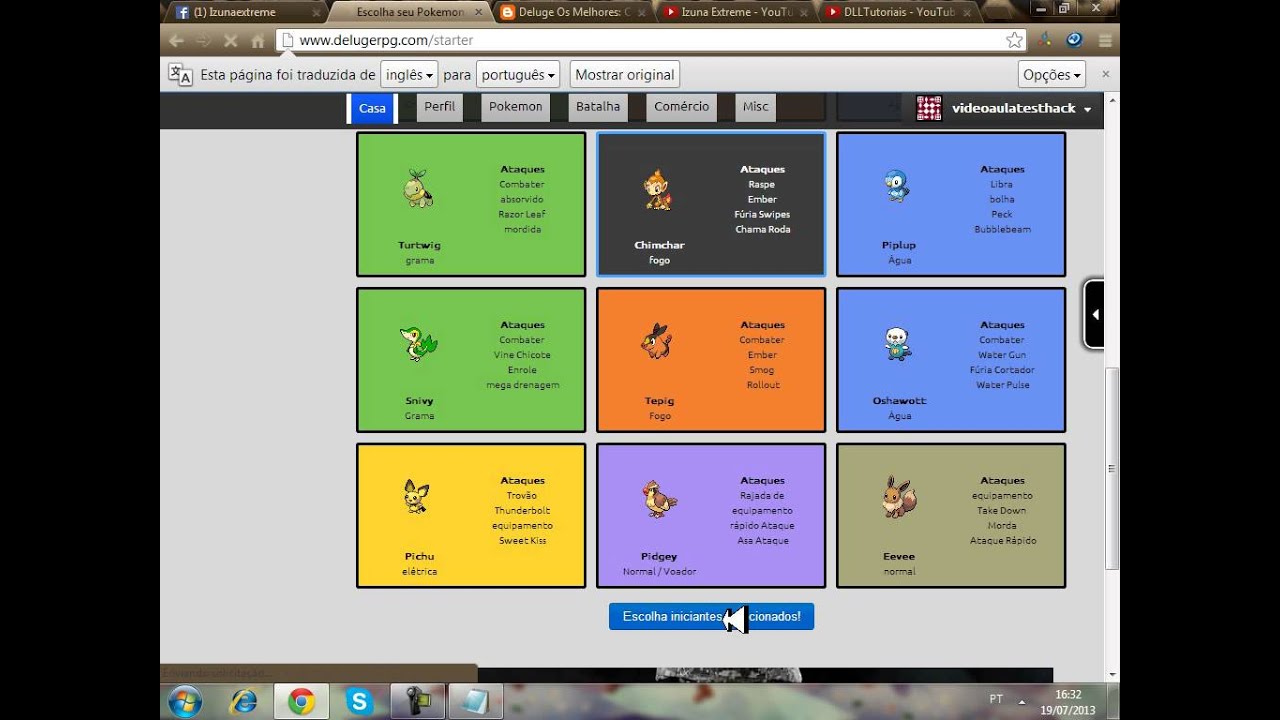Bookmark this page with the star icon
Screen dimensions: 1280x720
(x=1014, y=40)
